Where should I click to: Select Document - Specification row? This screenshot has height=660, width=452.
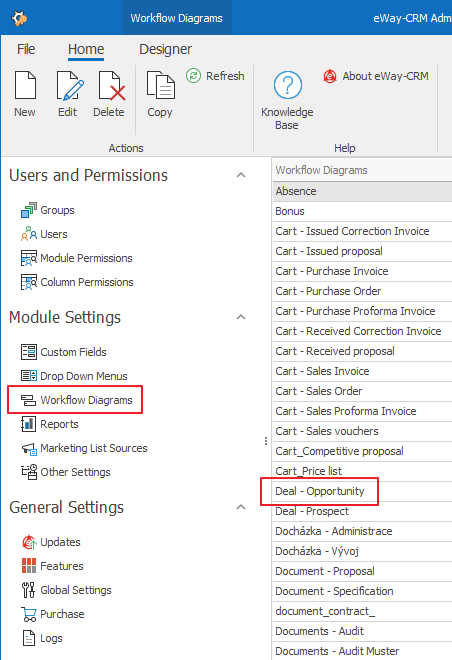(x=362, y=591)
